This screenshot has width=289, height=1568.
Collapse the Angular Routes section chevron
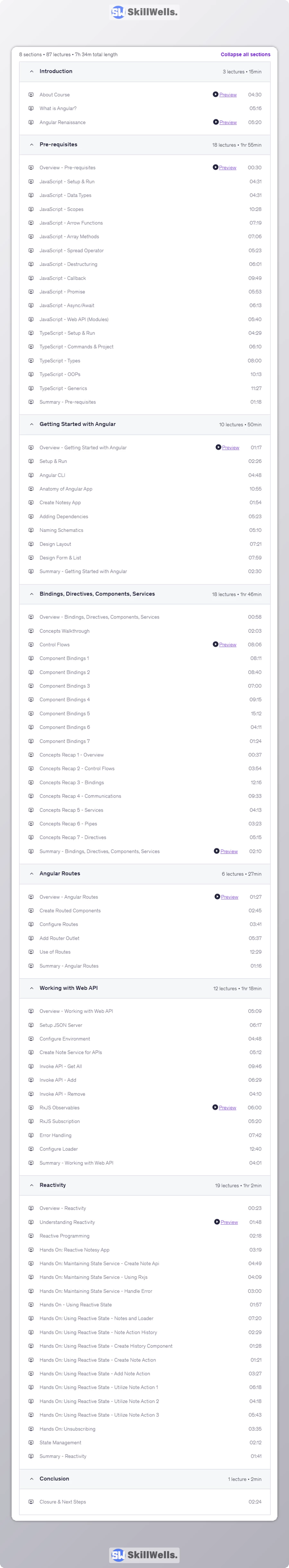pyautogui.click(x=32, y=874)
